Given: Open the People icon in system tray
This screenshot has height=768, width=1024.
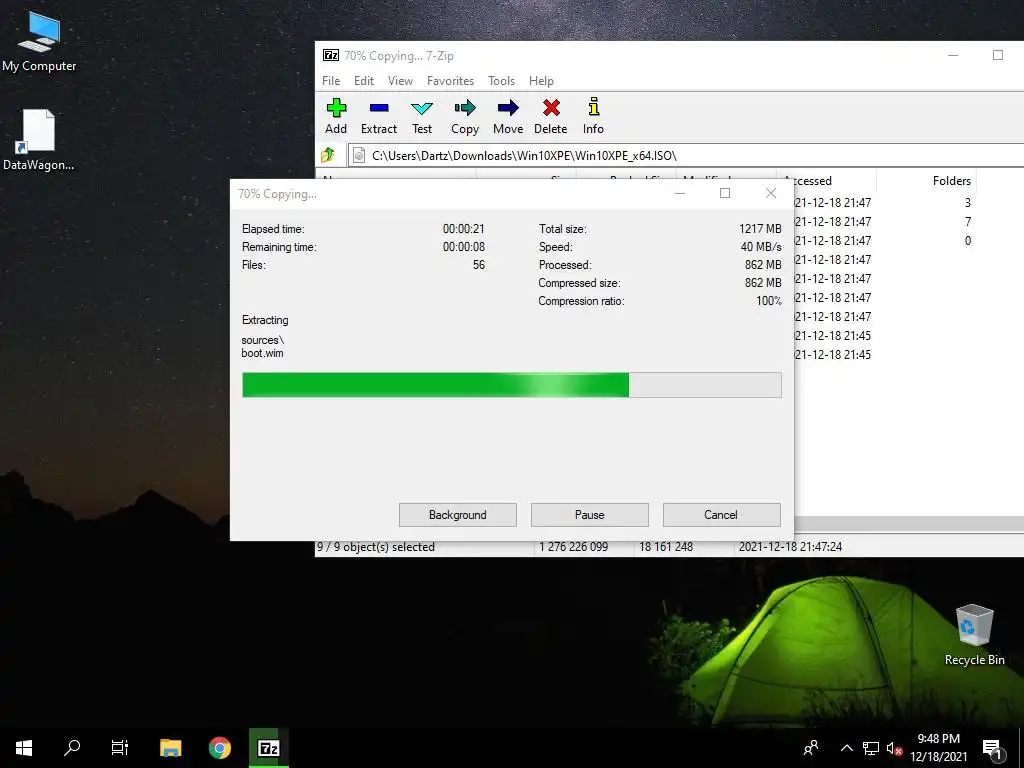Looking at the screenshot, I should tap(811, 748).
